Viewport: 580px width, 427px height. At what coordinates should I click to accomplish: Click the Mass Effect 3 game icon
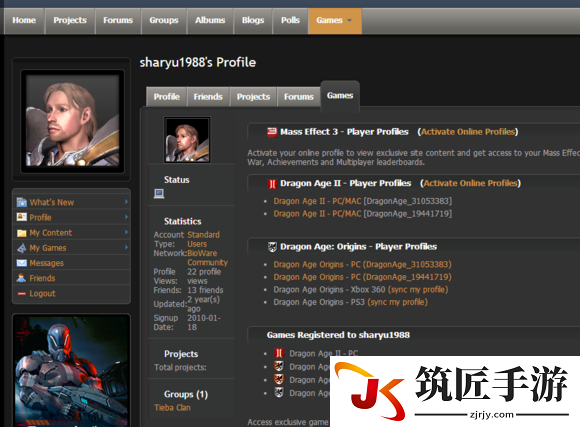(x=272, y=132)
